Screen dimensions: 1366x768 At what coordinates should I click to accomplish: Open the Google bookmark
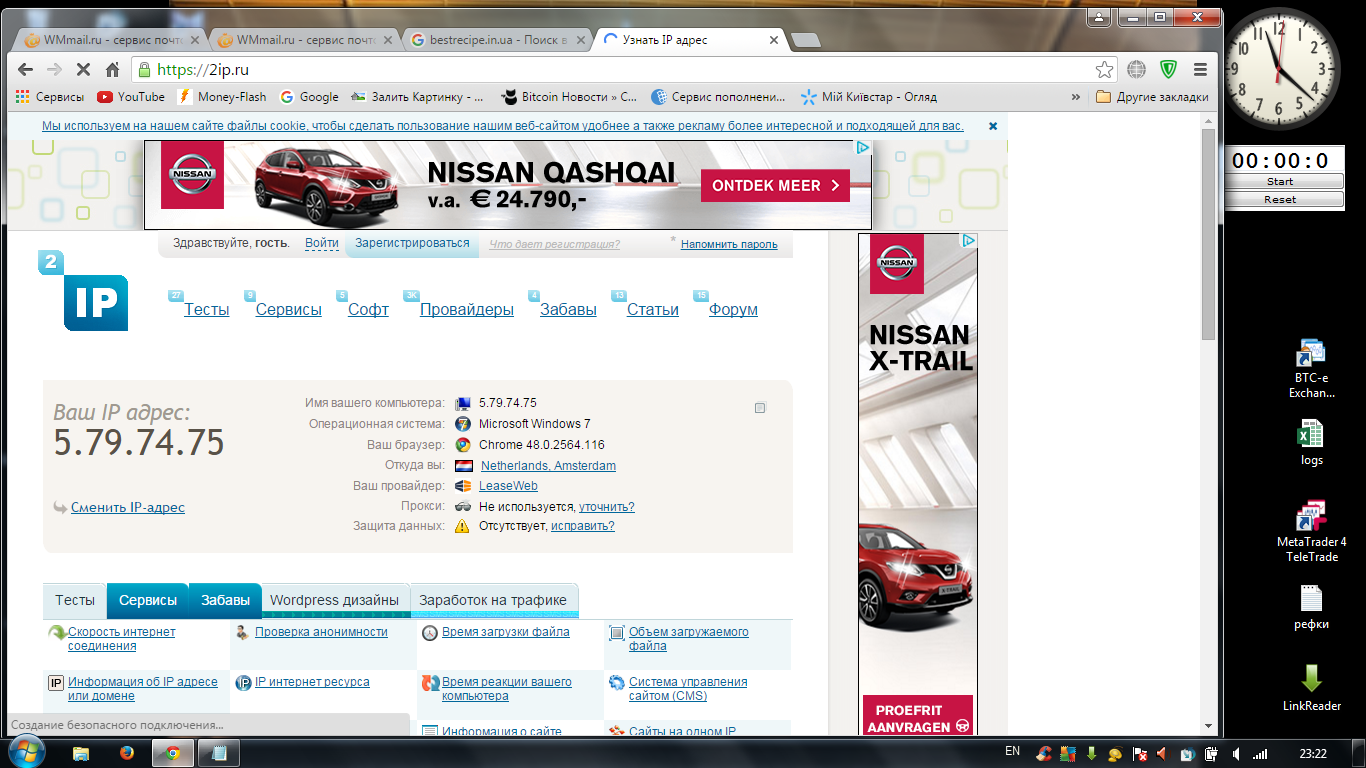pyautogui.click(x=309, y=97)
